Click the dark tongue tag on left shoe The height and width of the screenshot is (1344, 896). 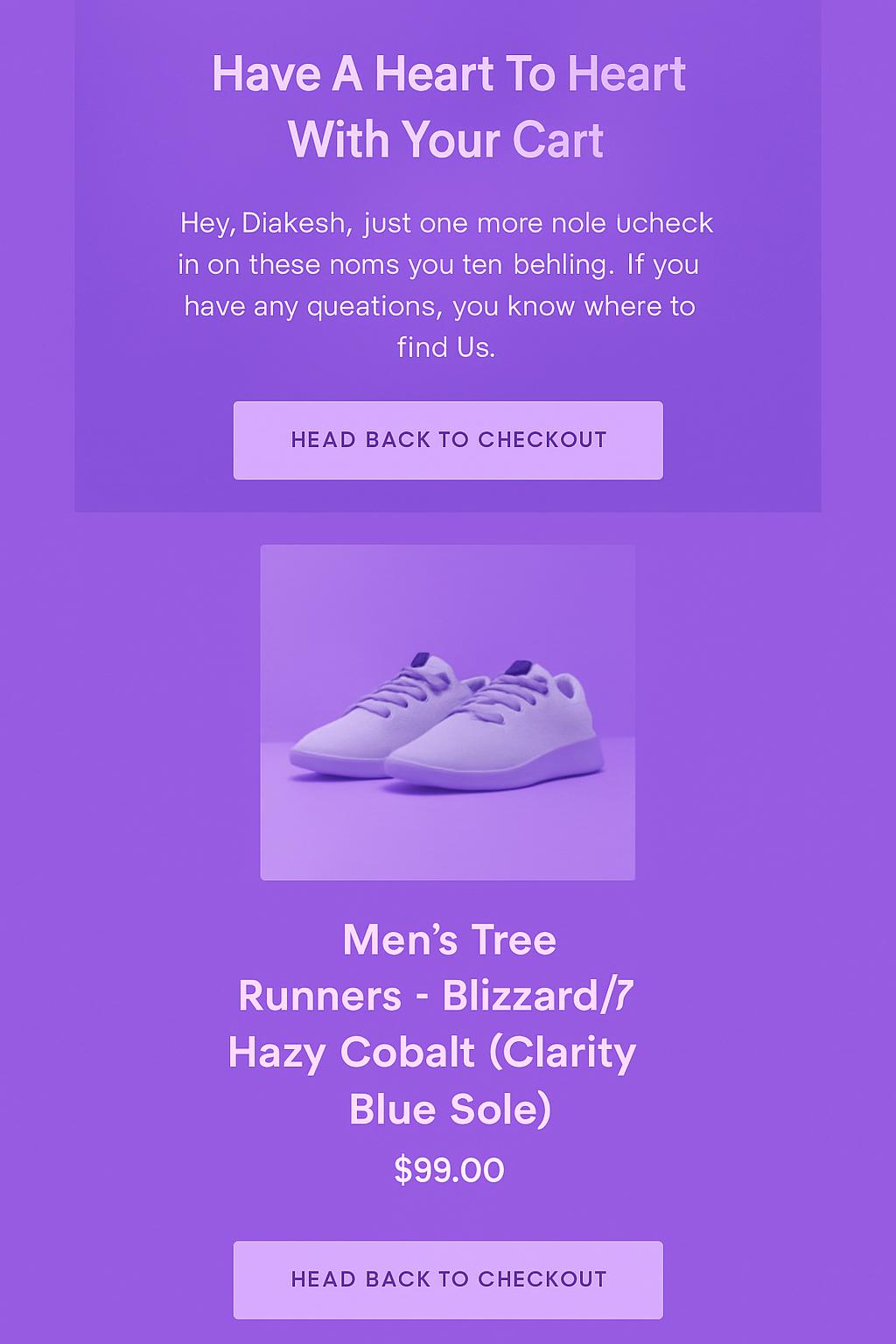421,660
